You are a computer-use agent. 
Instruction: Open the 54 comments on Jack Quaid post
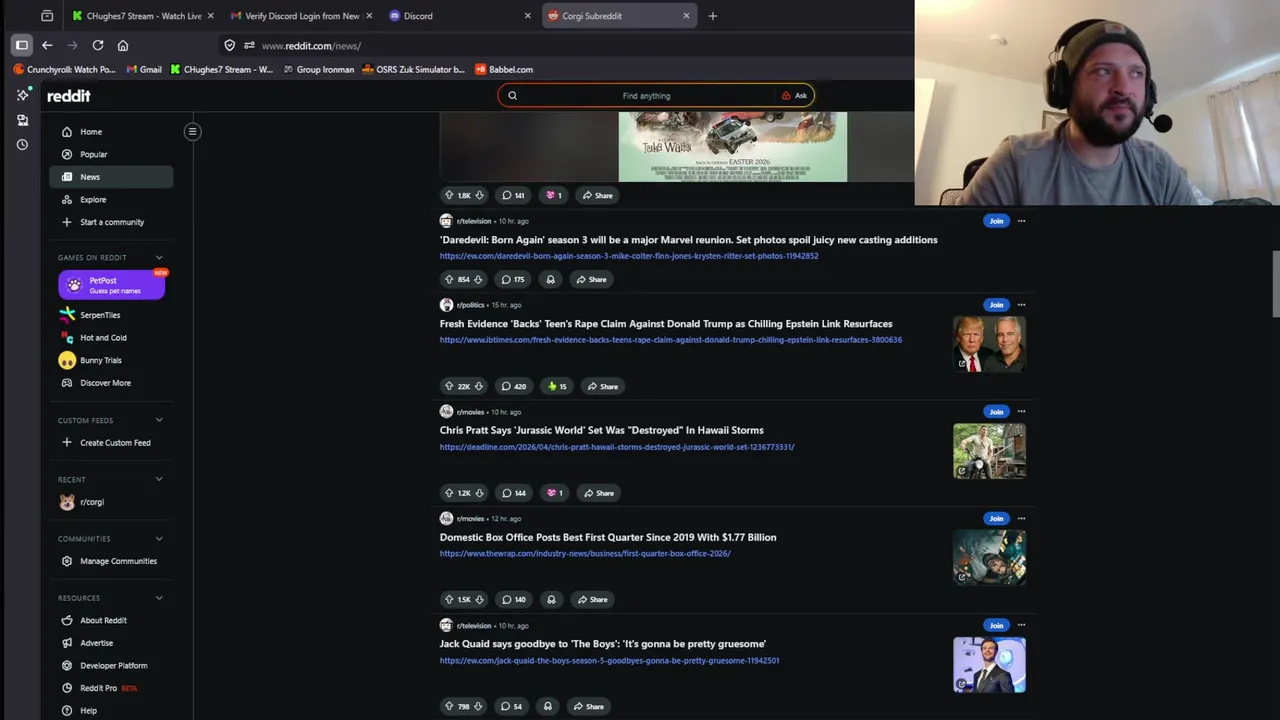512,707
